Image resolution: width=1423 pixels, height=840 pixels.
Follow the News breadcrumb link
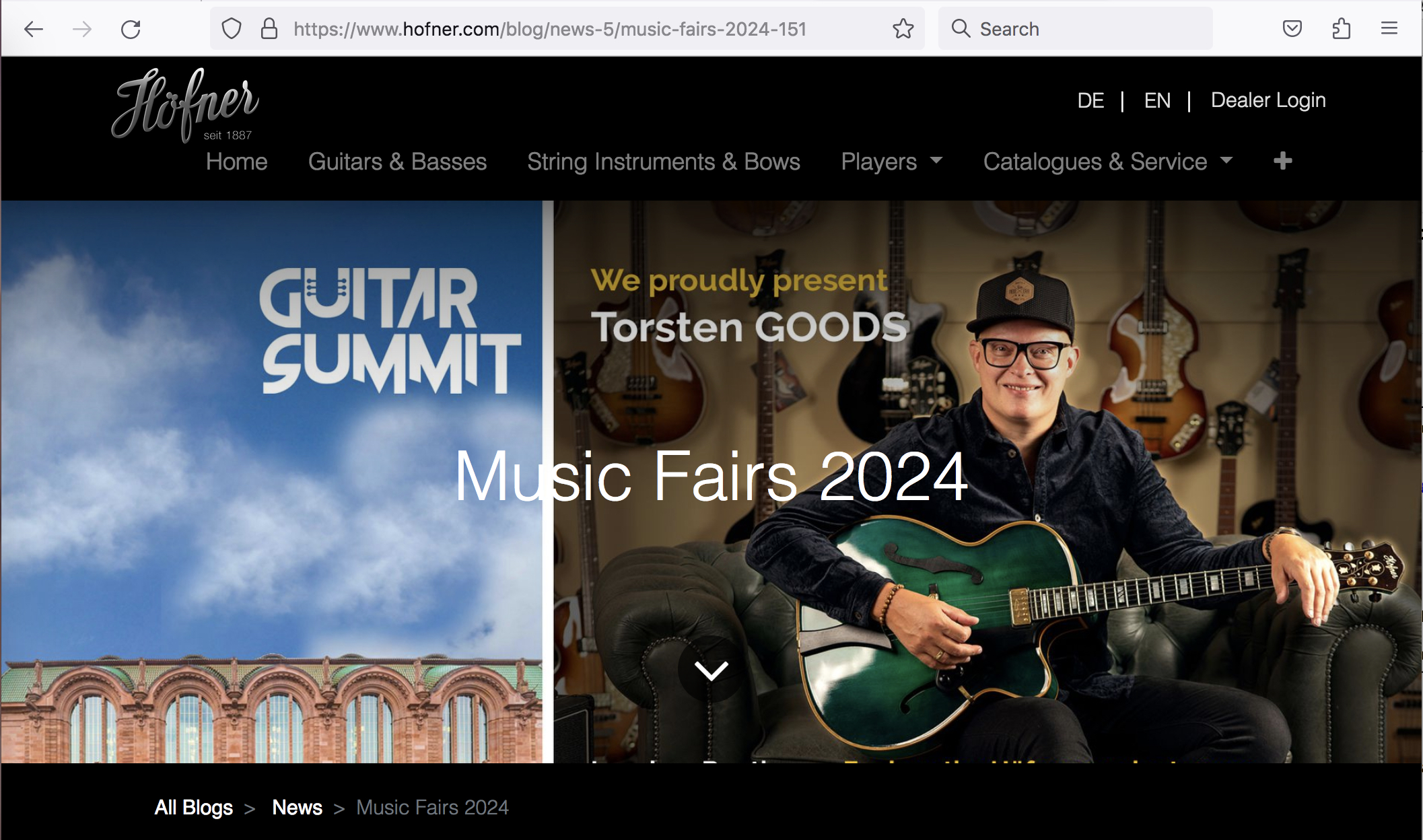pyautogui.click(x=297, y=807)
